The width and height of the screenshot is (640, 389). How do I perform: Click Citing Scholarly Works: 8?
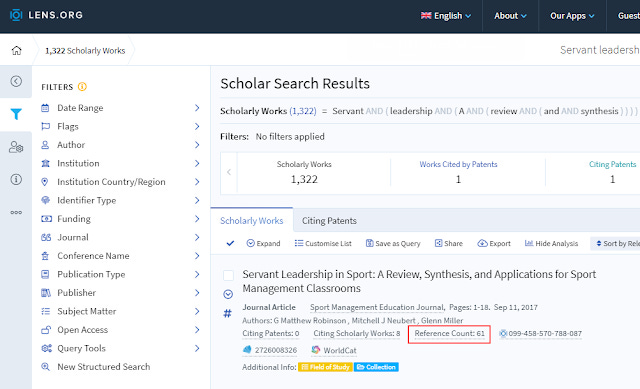click(x=357, y=333)
